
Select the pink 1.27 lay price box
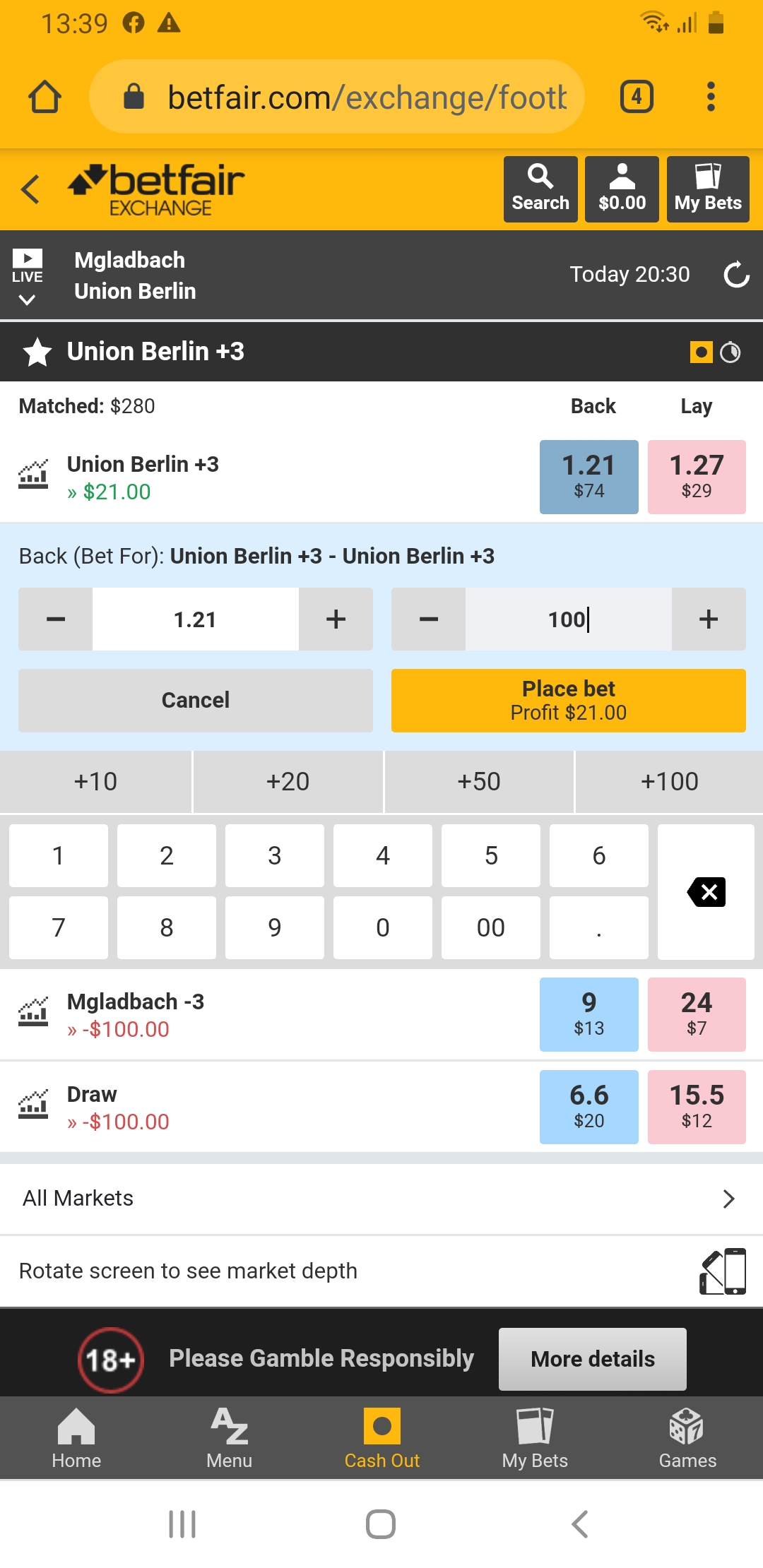coord(696,477)
